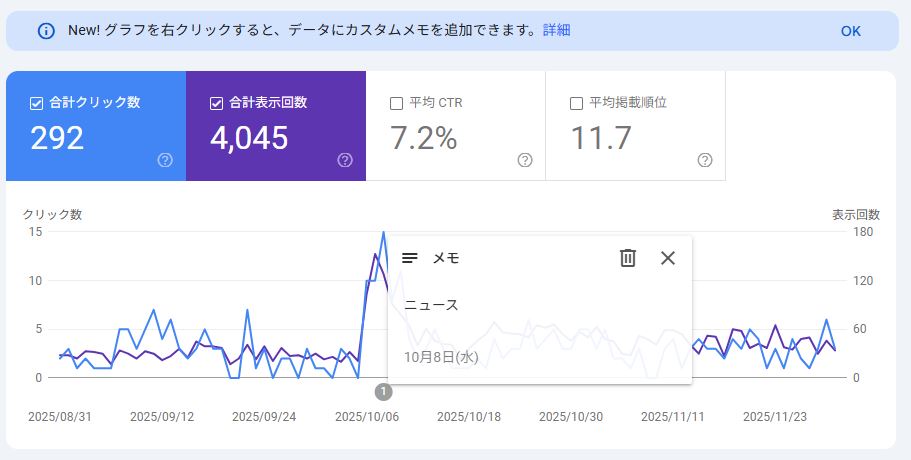Screen dimensions: 911x460
Task: Open the 詳細 link in the banner
Action: pos(556,30)
